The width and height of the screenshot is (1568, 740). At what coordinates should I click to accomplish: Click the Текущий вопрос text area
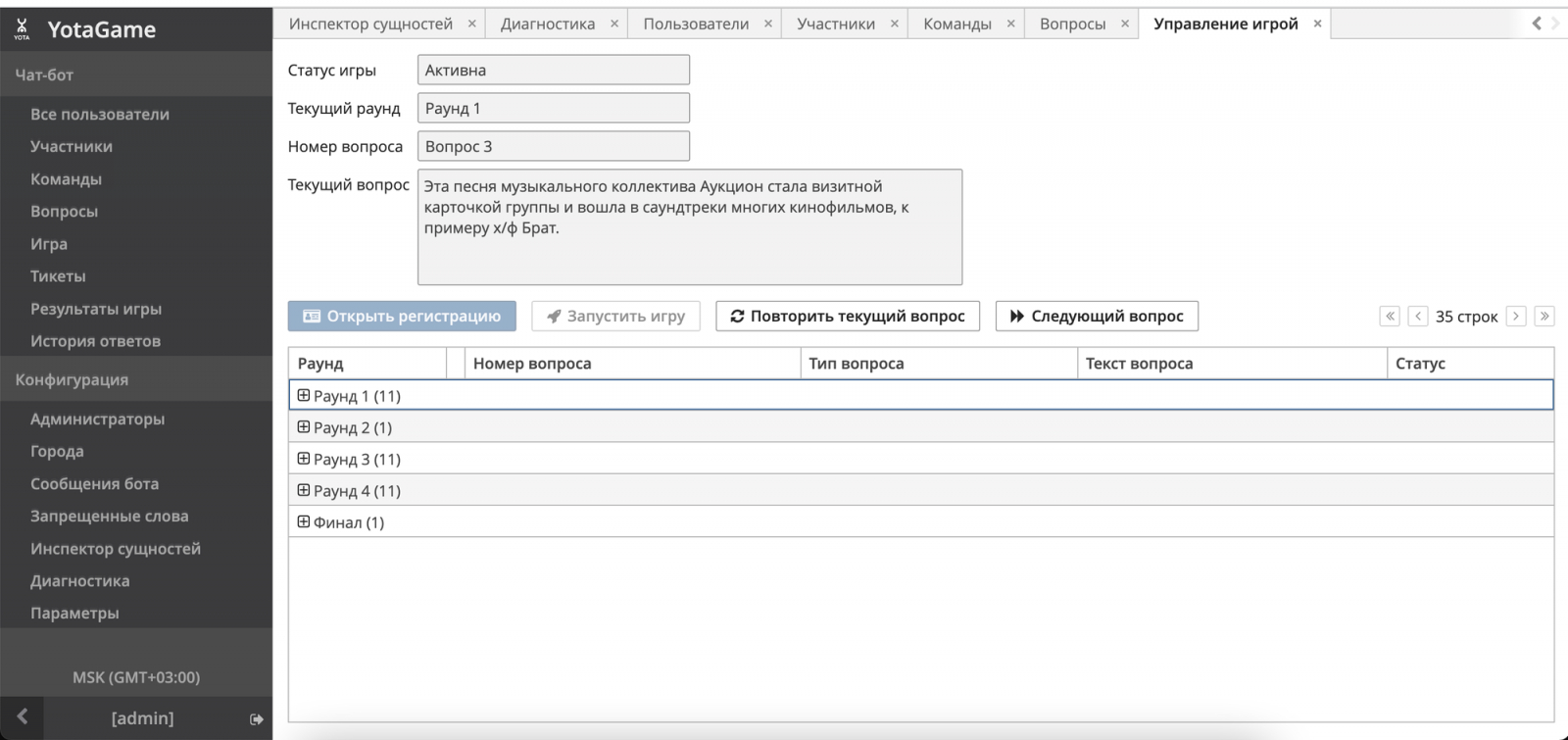[x=690, y=227]
